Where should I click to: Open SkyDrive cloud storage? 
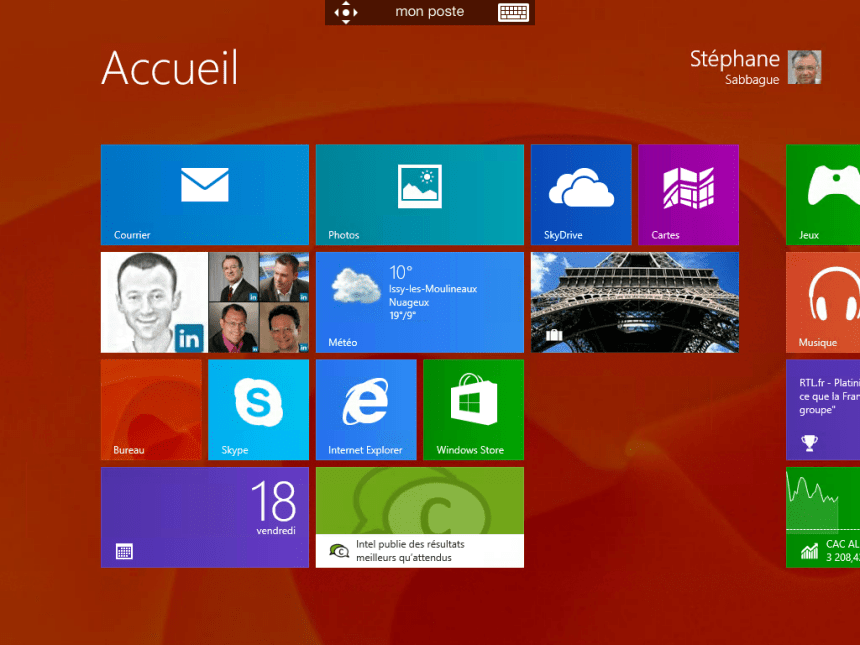[581, 194]
